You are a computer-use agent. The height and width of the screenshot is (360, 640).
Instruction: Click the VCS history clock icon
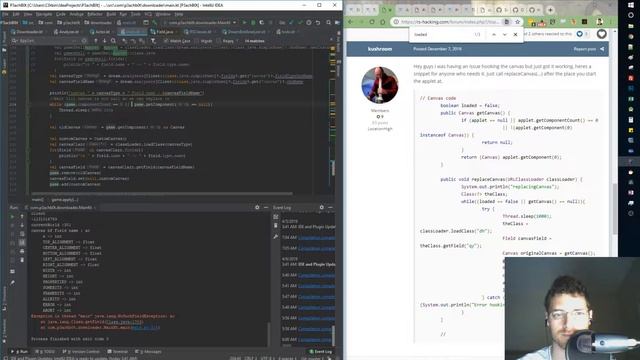(x=309, y=23)
